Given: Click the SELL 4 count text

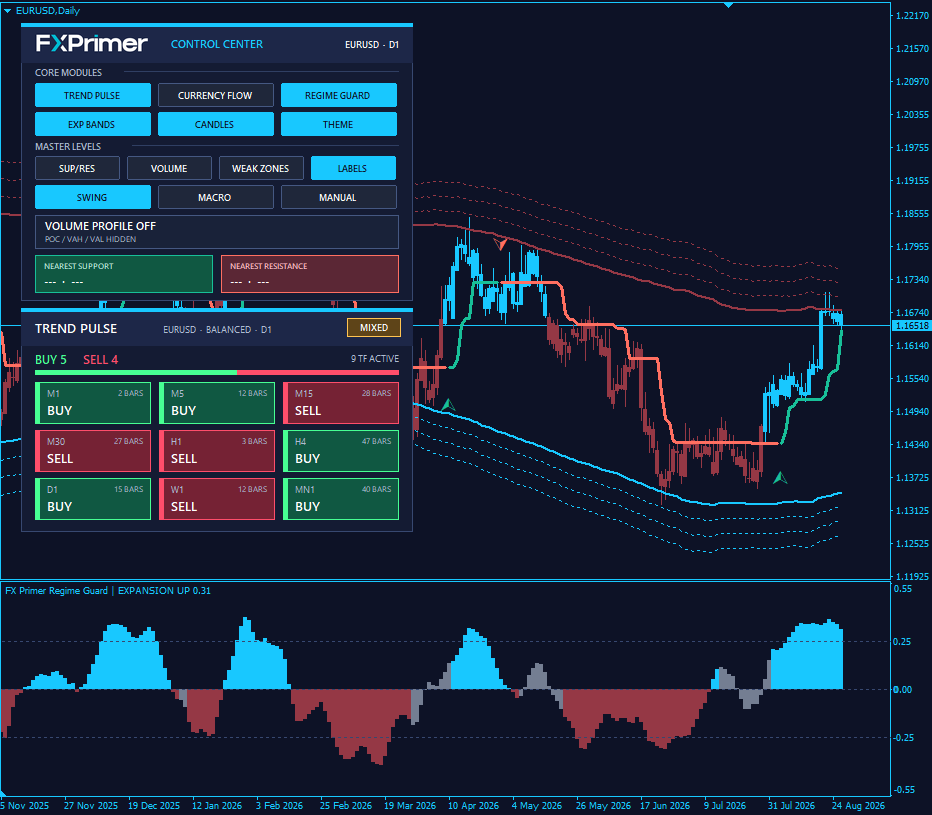Looking at the screenshot, I should point(100,360).
